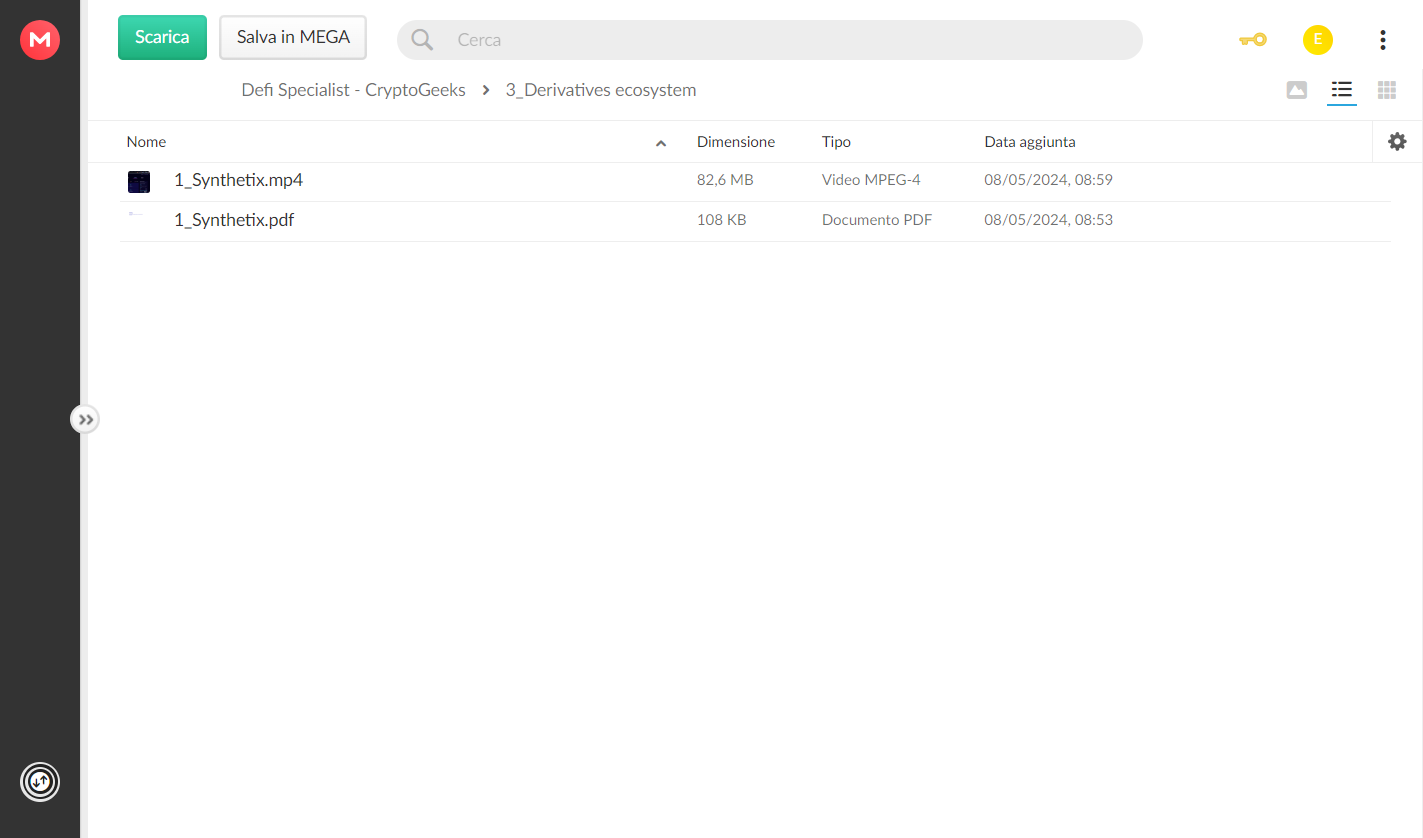
Task: Toggle sort direction arrow on Nome column
Action: click(660, 144)
